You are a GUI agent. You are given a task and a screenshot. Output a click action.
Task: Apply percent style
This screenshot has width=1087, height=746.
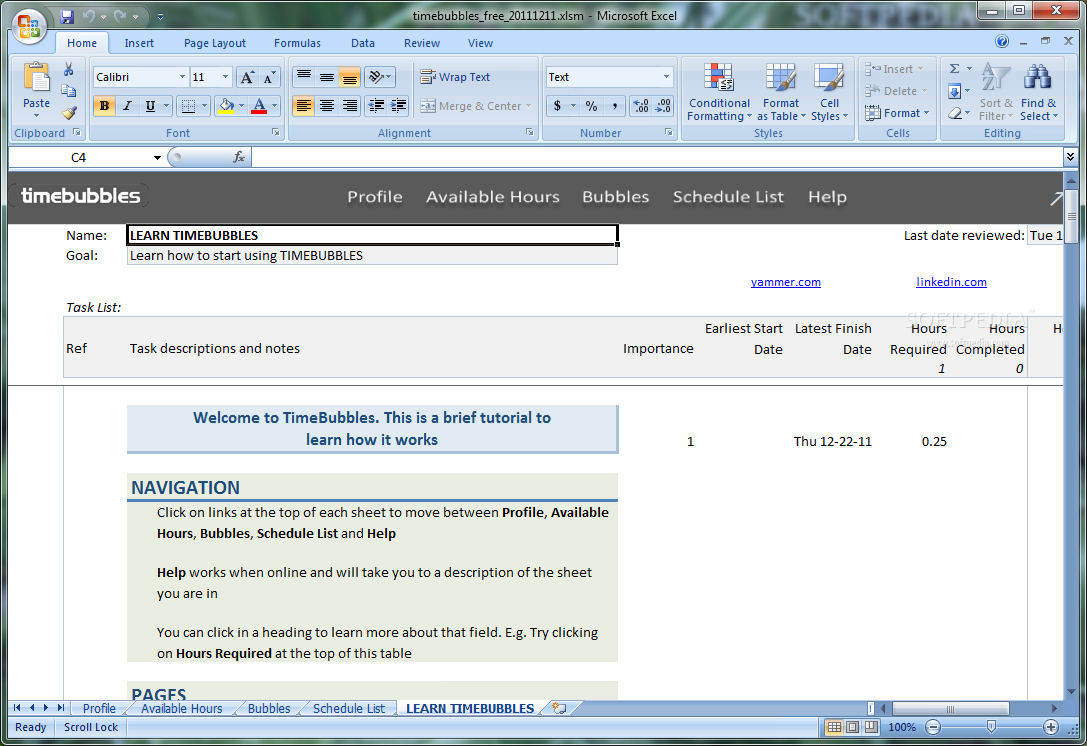pos(591,106)
